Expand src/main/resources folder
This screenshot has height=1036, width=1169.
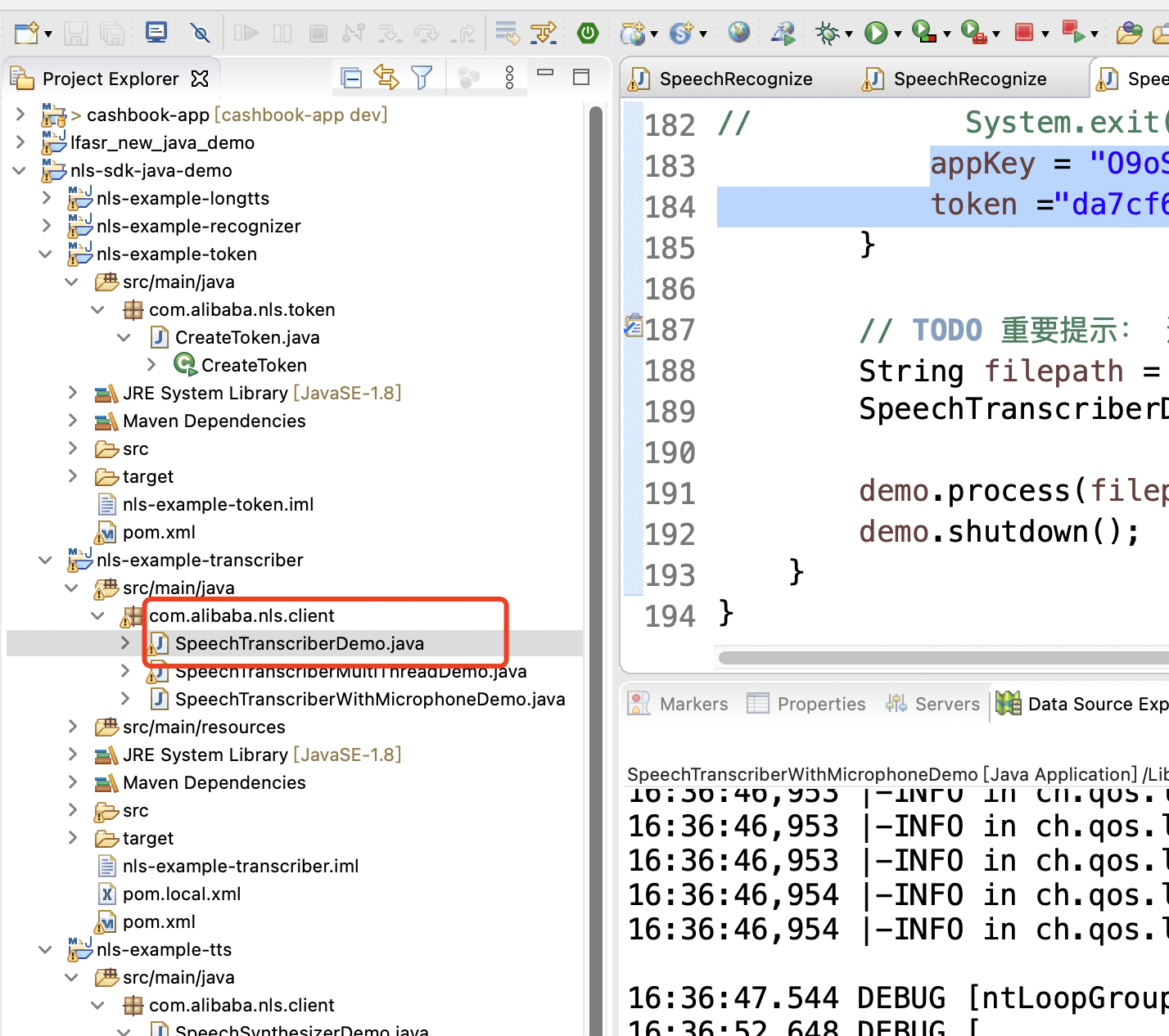point(73,727)
